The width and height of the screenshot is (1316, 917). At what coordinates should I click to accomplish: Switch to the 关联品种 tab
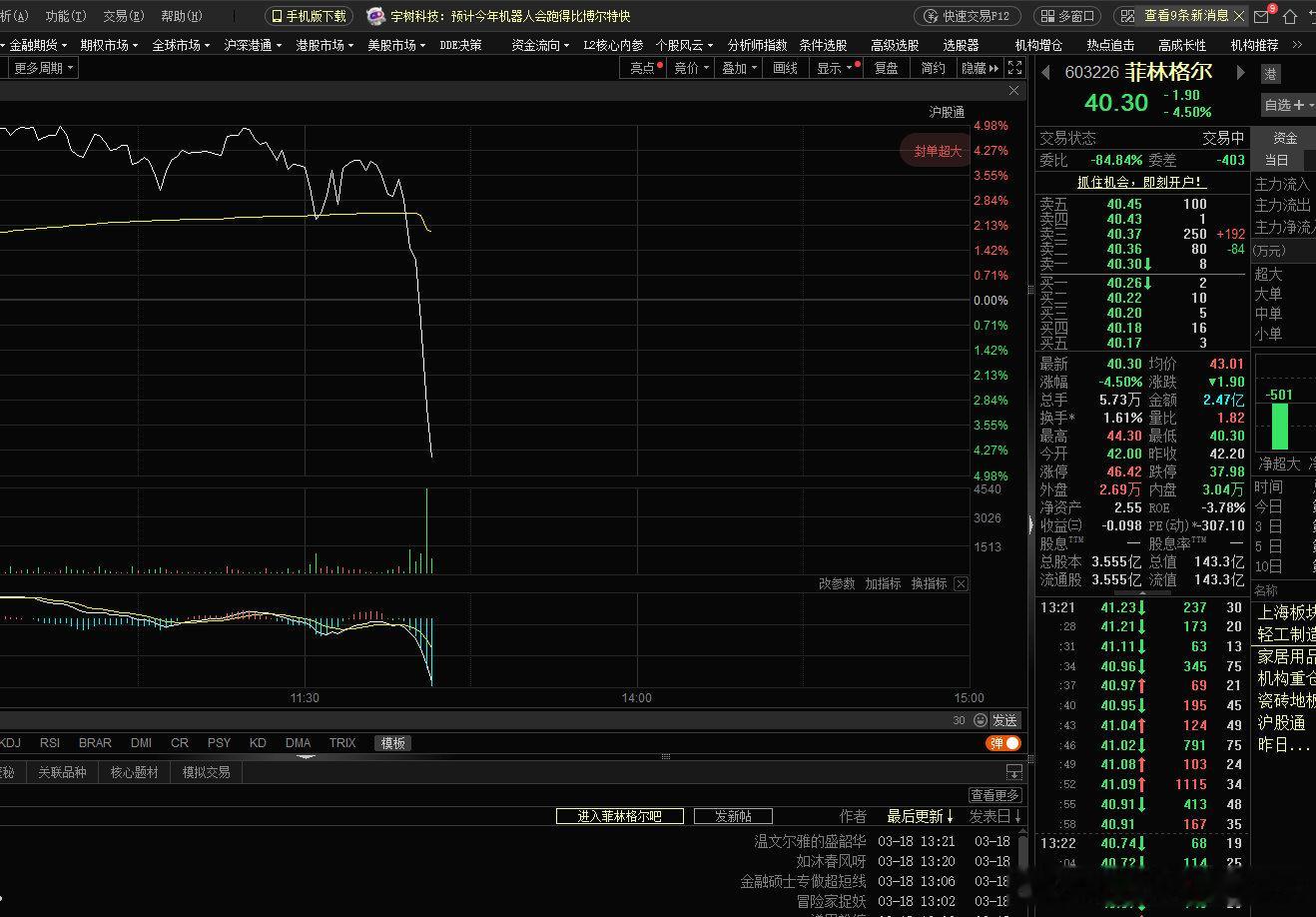(x=62, y=772)
